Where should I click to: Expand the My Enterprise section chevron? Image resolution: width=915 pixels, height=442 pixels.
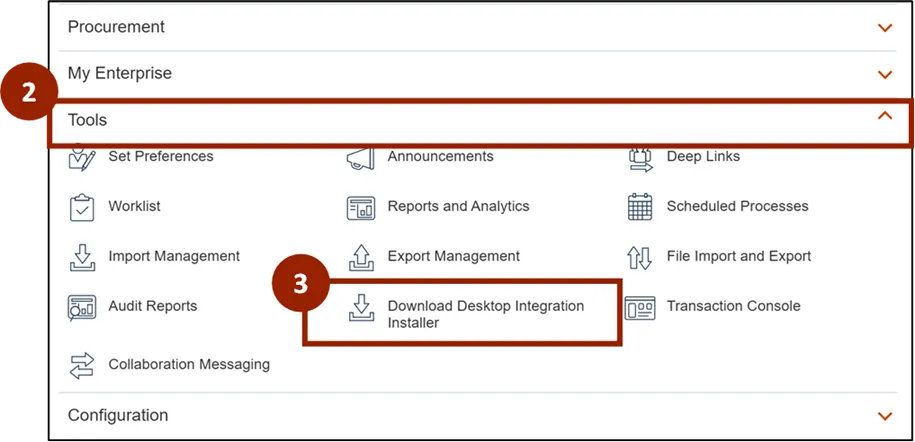click(x=884, y=75)
